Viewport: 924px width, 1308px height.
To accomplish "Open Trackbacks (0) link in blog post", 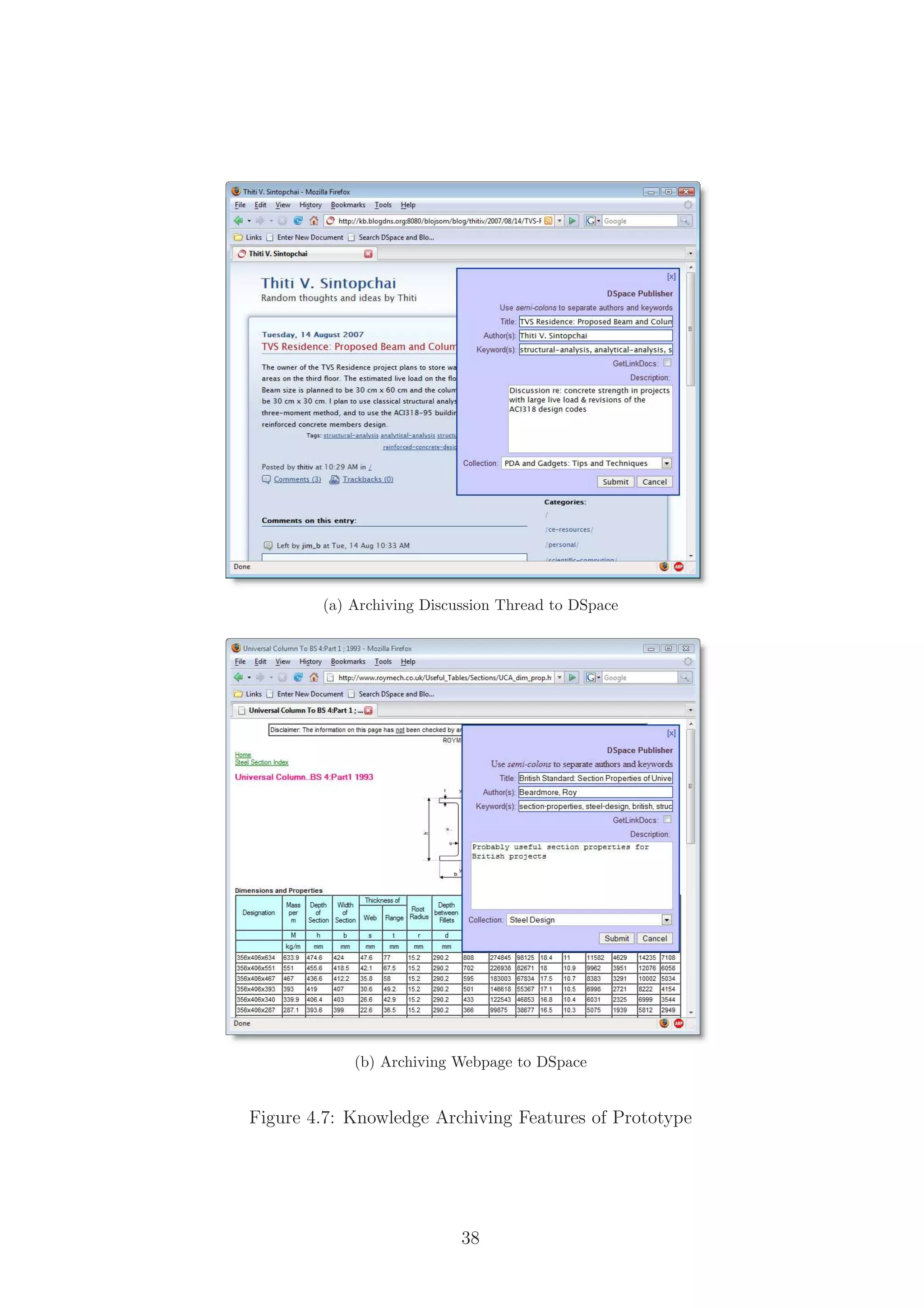I will 368,479.
